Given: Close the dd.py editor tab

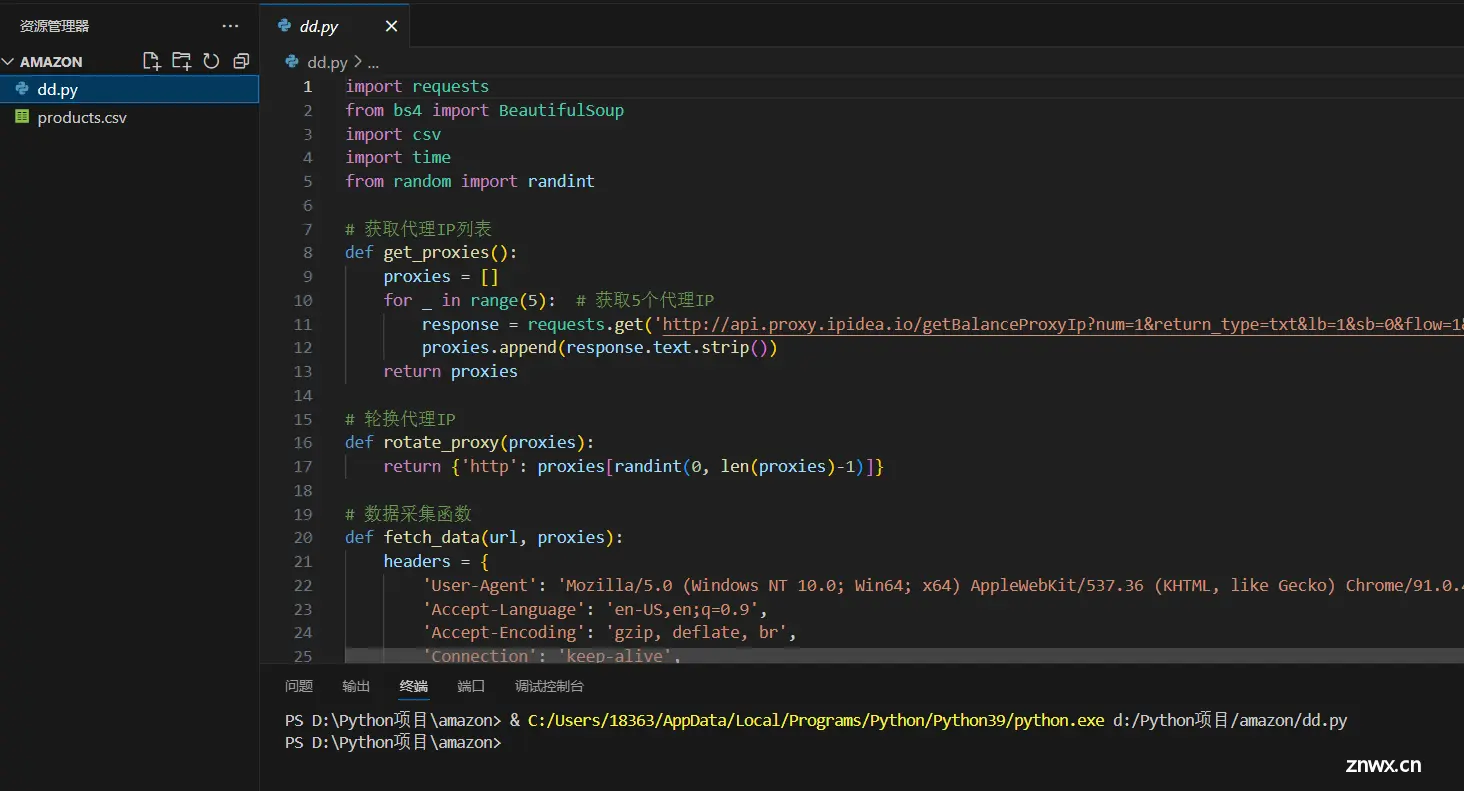Looking at the screenshot, I should [391, 27].
